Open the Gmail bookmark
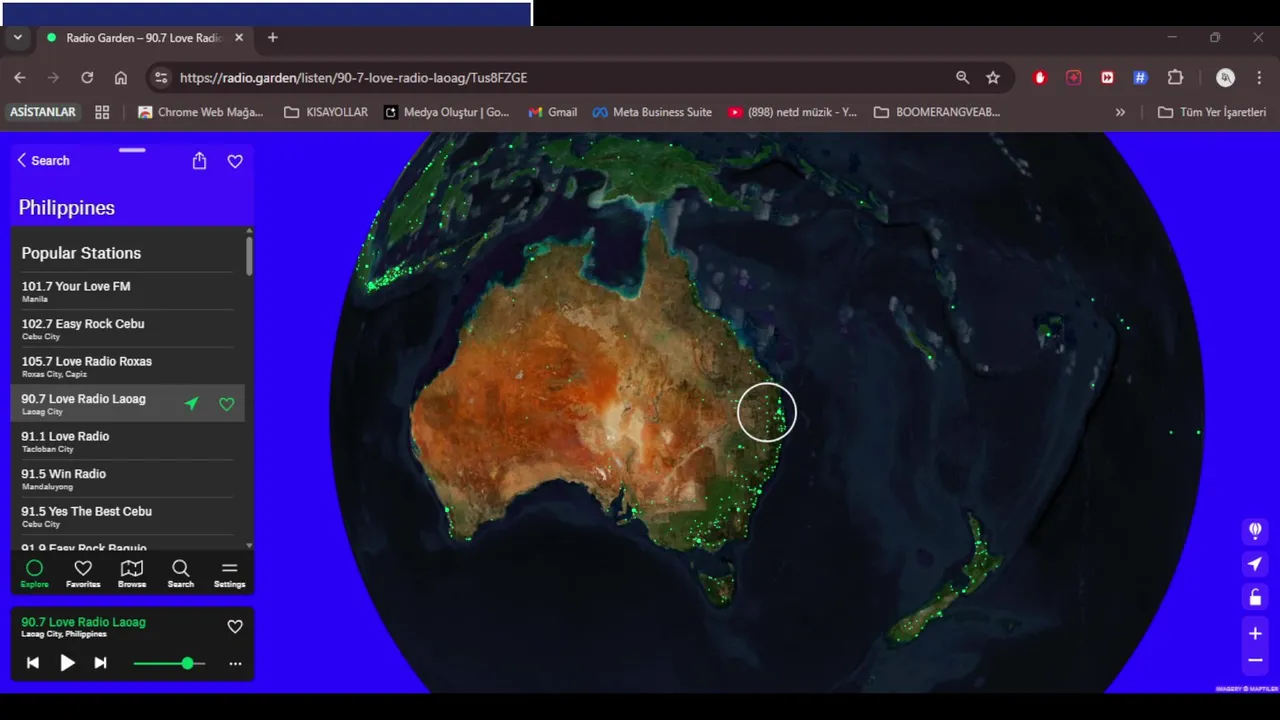The height and width of the screenshot is (720, 1280). pyautogui.click(x=553, y=112)
